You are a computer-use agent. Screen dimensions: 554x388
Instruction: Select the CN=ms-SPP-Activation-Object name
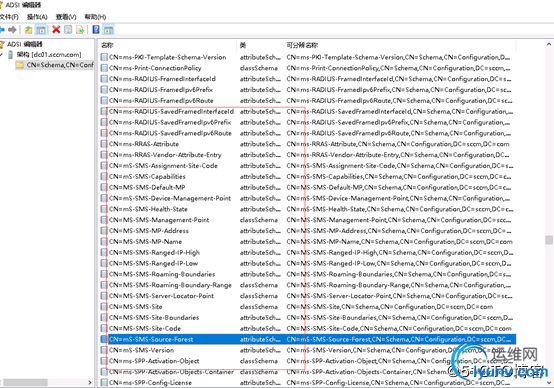pos(154,361)
